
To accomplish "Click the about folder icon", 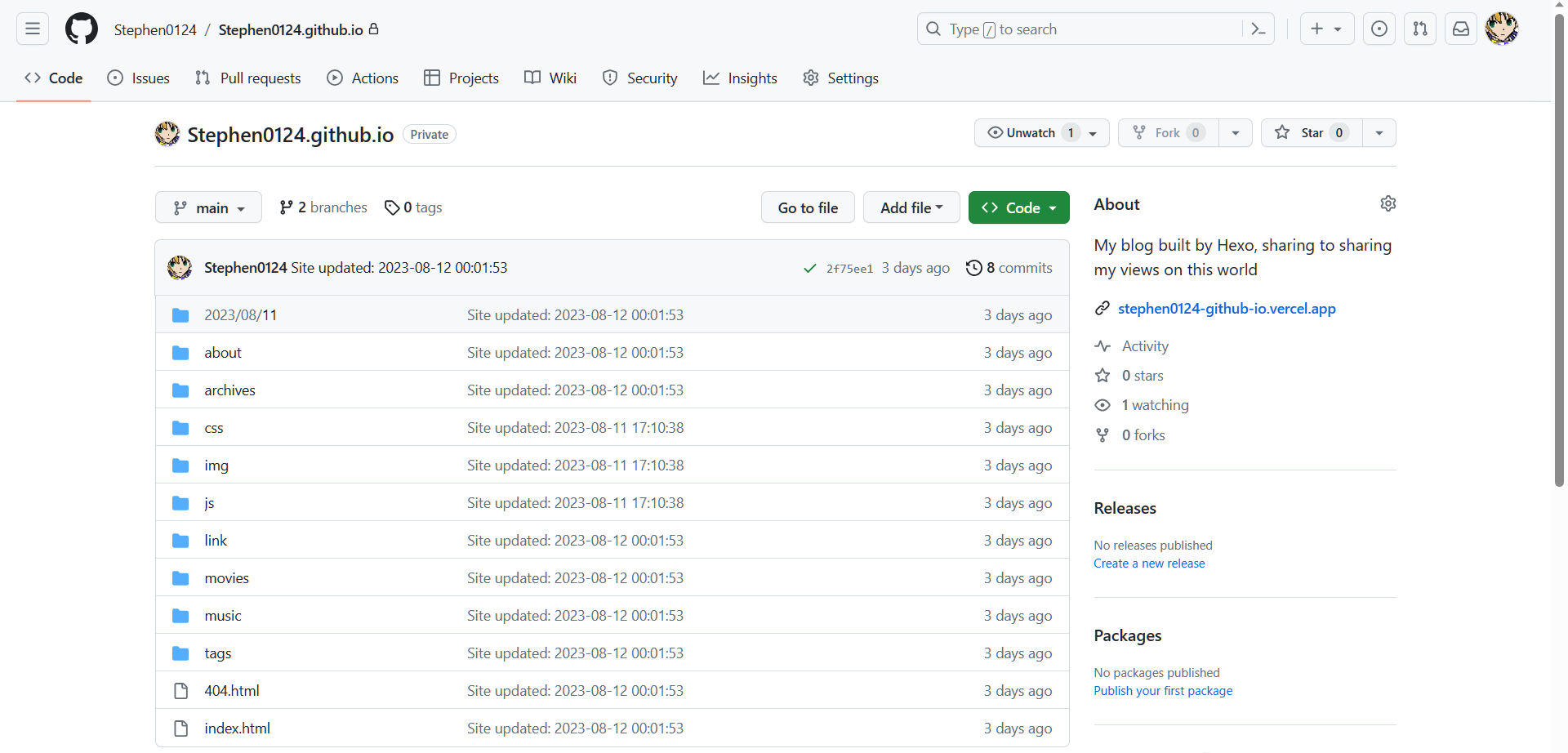I will coord(180,353).
